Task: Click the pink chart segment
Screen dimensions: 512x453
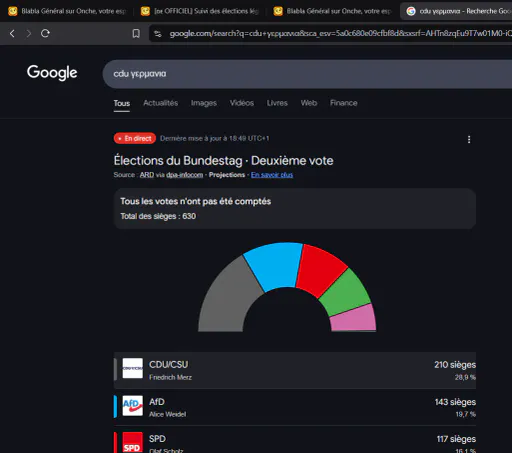Action: (x=354, y=319)
